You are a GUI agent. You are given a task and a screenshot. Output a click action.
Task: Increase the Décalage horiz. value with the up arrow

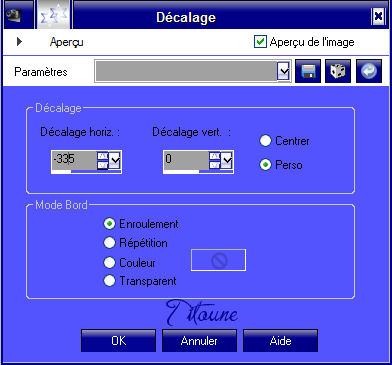pos(103,156)
